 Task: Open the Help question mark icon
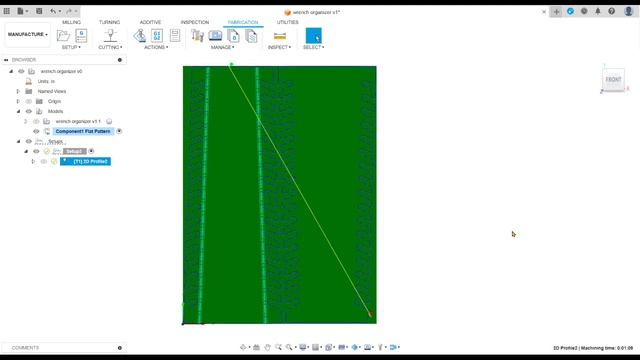click(x=611, y=11)
